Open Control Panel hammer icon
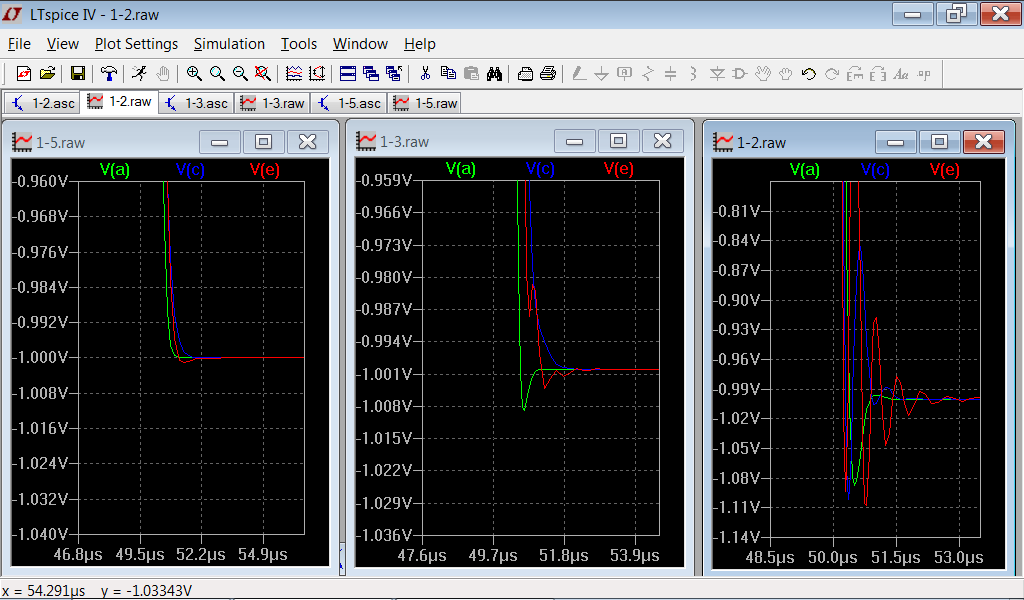1024x600 pixels. coord(108,73)
